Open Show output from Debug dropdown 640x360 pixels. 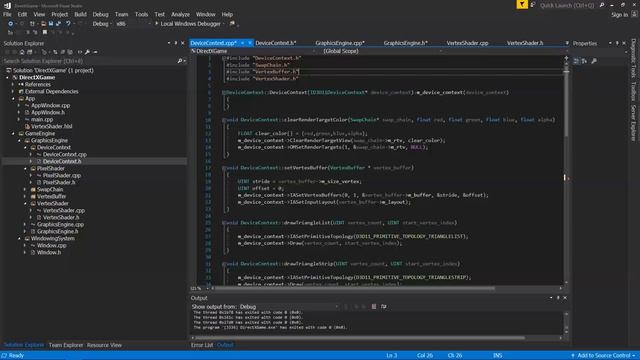[289, 307]
